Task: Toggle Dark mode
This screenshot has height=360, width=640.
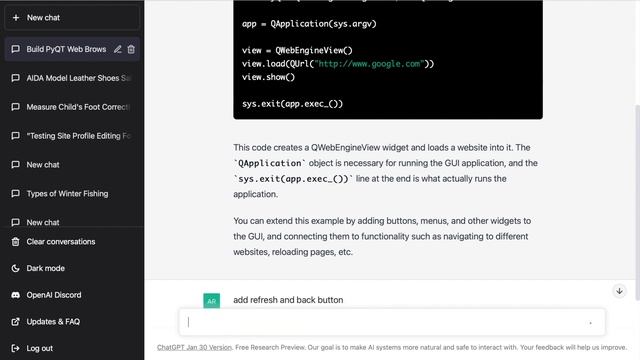Action: (72, 268)
